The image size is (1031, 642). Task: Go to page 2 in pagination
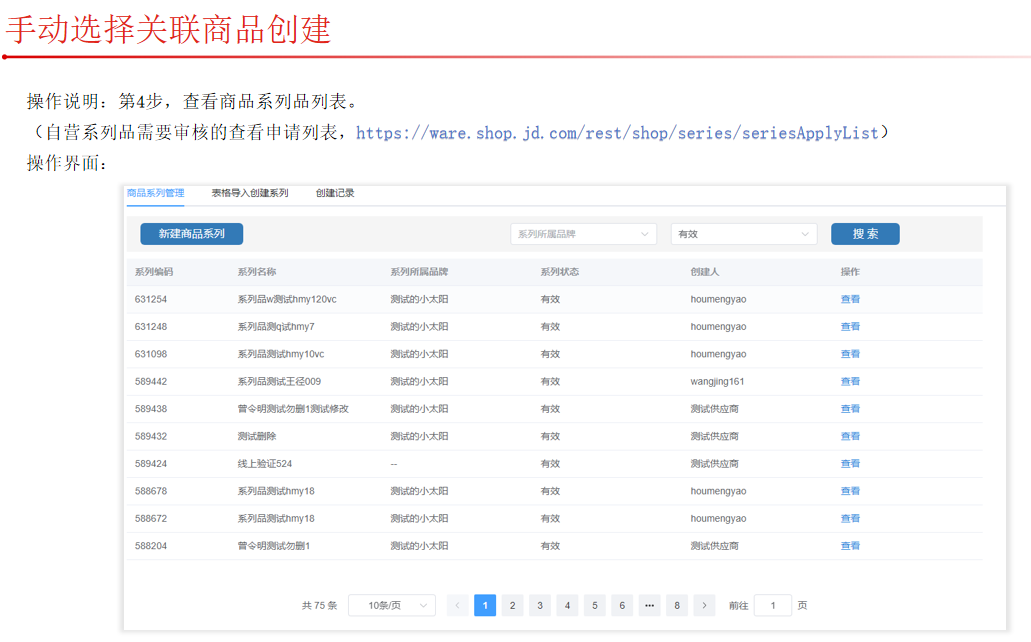tap(512, 605)
